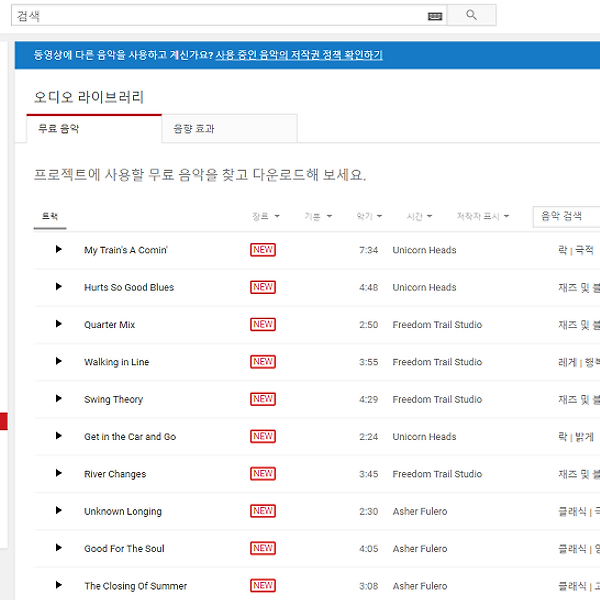Expand the 장르 (genre) filter dropdown
Screen dimensions: 600x600
(x=265, y=216)
